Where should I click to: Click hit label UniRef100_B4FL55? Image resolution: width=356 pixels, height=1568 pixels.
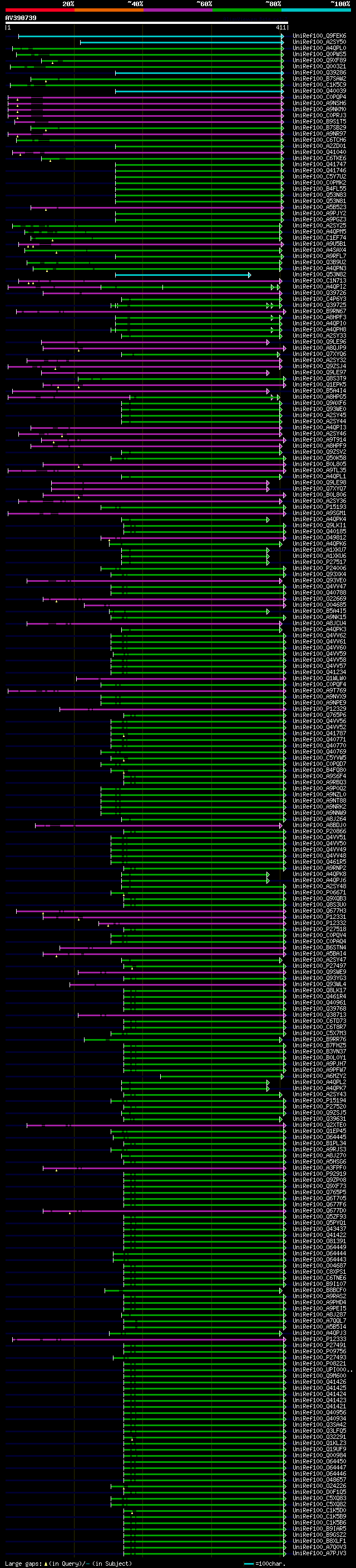319,189
